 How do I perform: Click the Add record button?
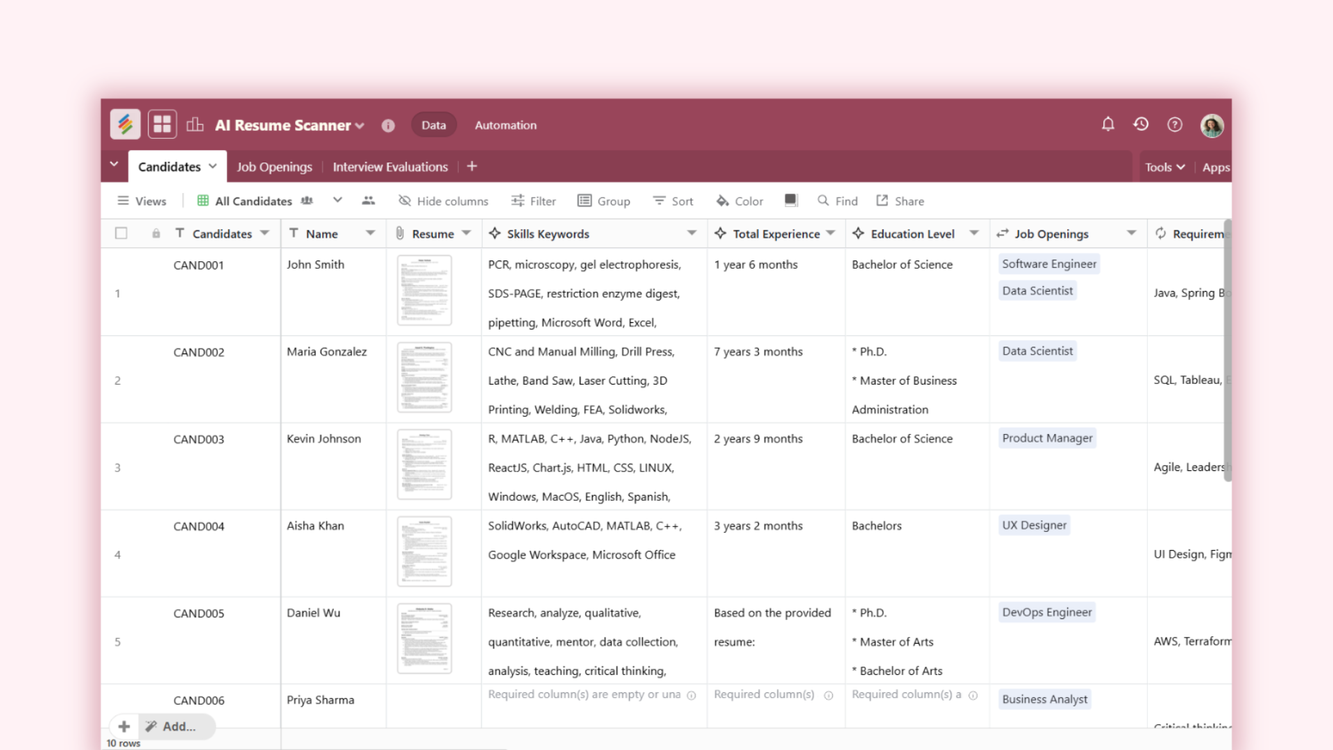click(123, 726)
